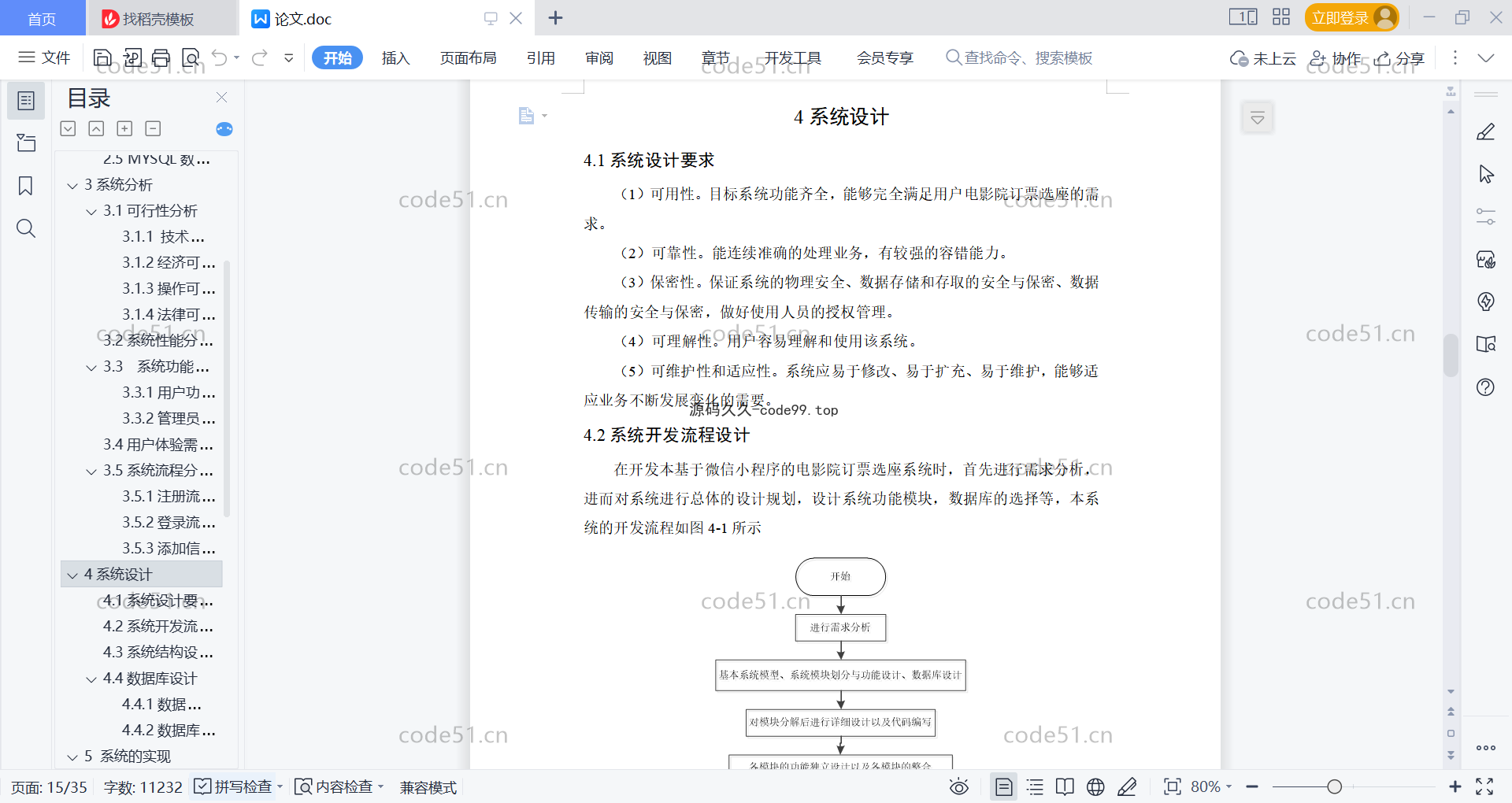
Task: Click the Print icon in quick toolbar
Action: (x=161, y=57)
